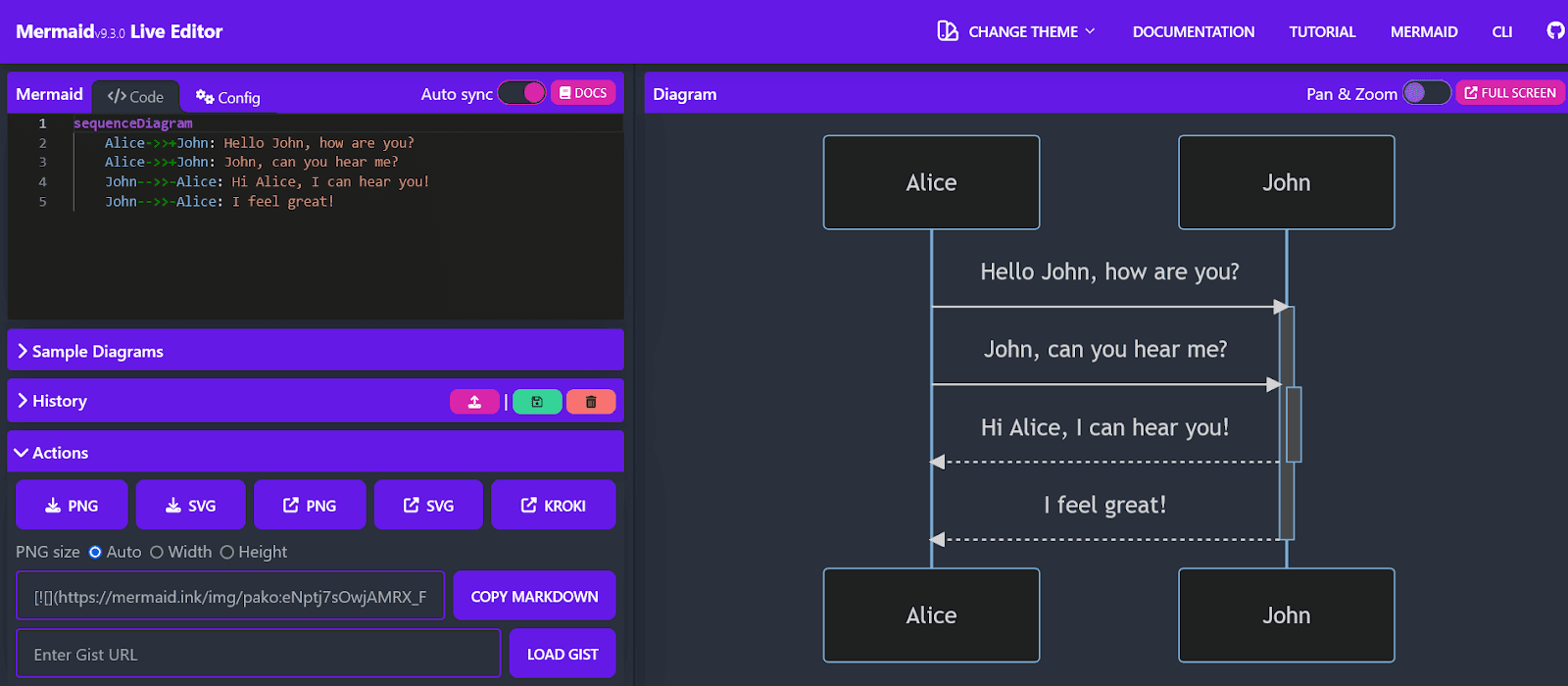Click the Full Screen button

(1510, 93)
